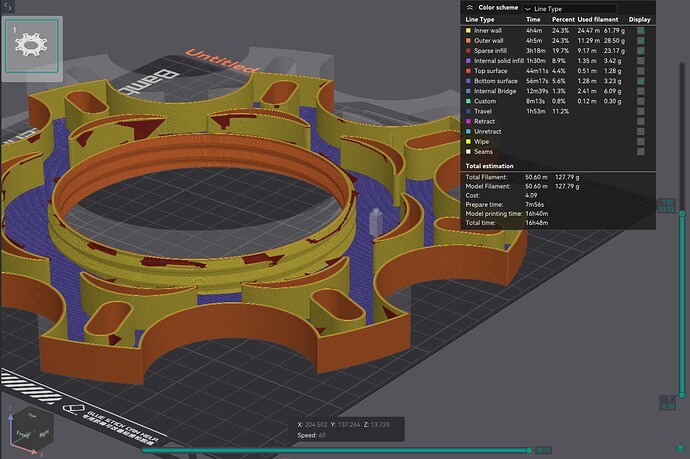
Task: Click the orange Outer wall color swatch
Action: [468, 40]
